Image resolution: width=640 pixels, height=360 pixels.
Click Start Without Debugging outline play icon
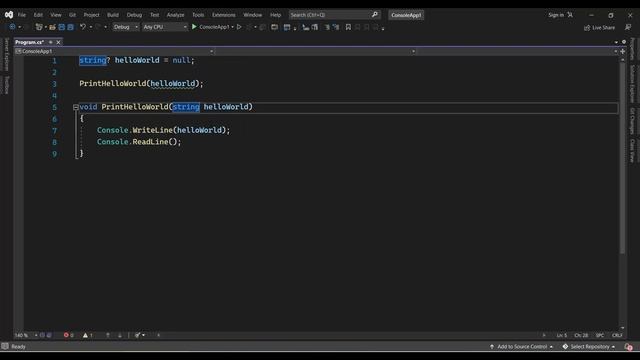pyautogui.click(x=239, y=27)
